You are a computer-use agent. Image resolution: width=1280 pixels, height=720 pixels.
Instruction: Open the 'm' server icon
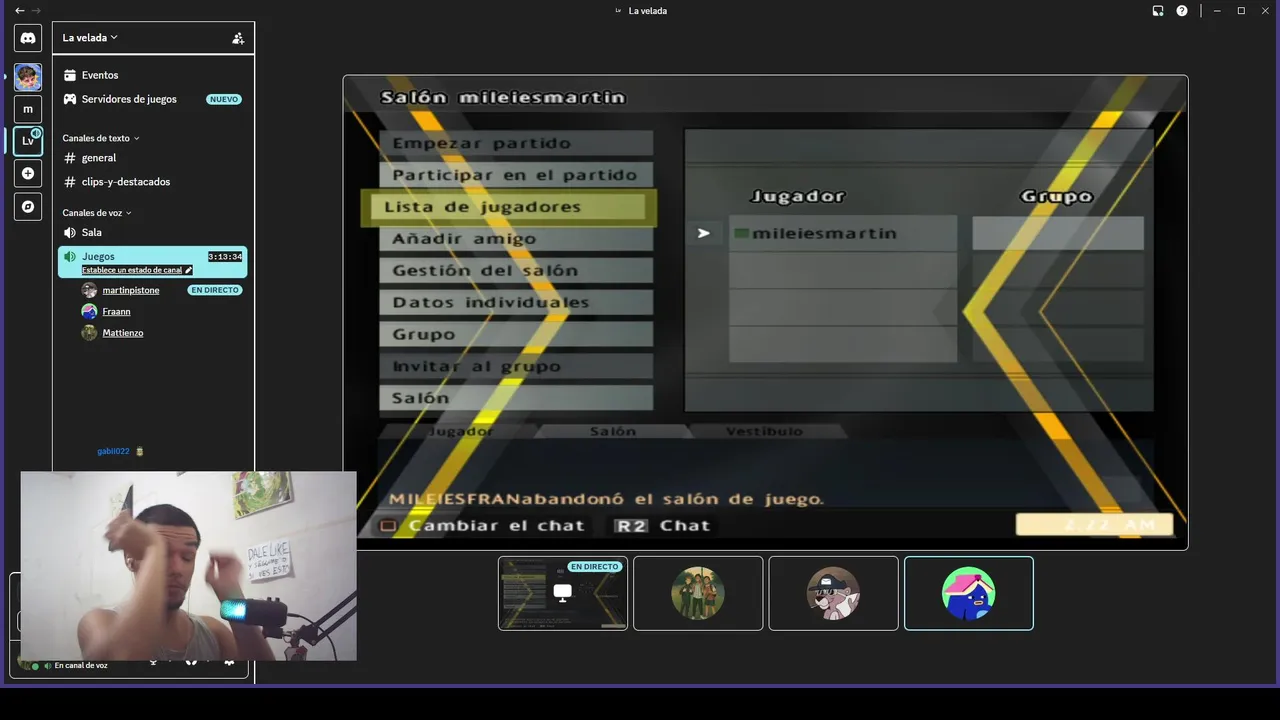[28, 109]
